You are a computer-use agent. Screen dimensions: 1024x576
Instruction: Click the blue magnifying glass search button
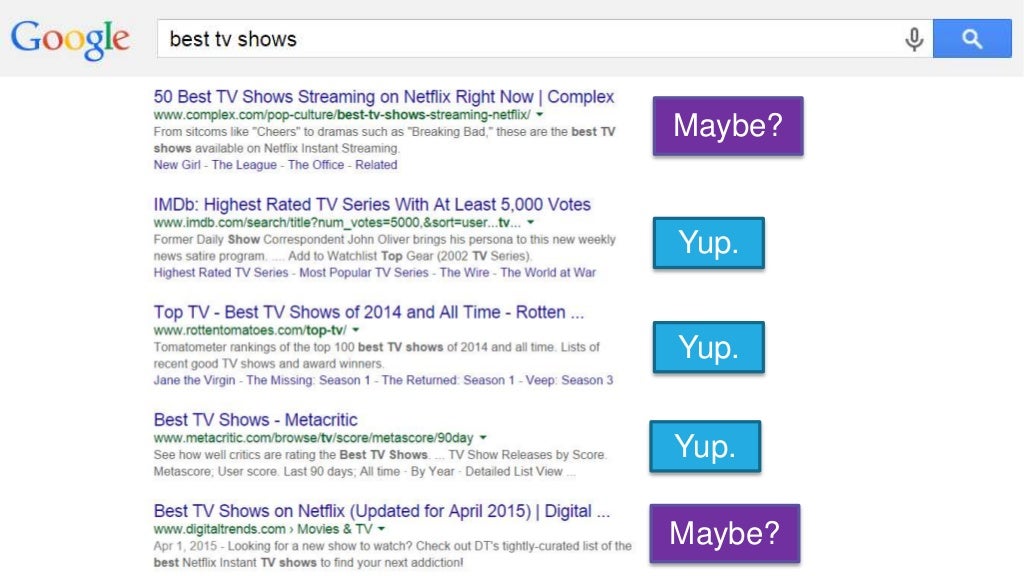click(972, 39)
